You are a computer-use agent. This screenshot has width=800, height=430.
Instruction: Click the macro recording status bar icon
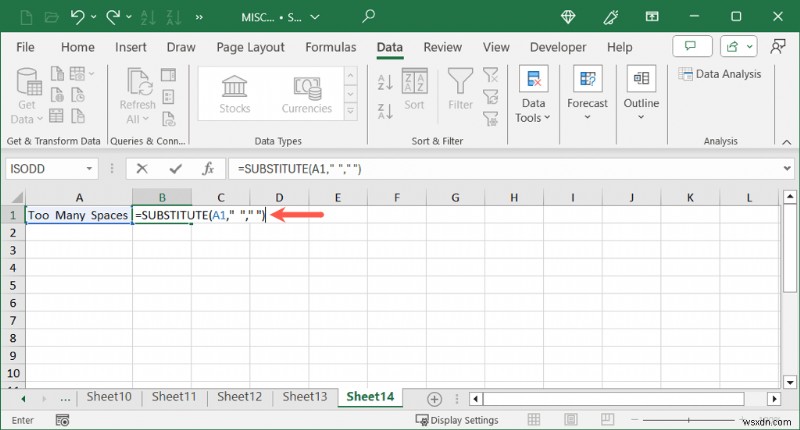coord(62,420)
